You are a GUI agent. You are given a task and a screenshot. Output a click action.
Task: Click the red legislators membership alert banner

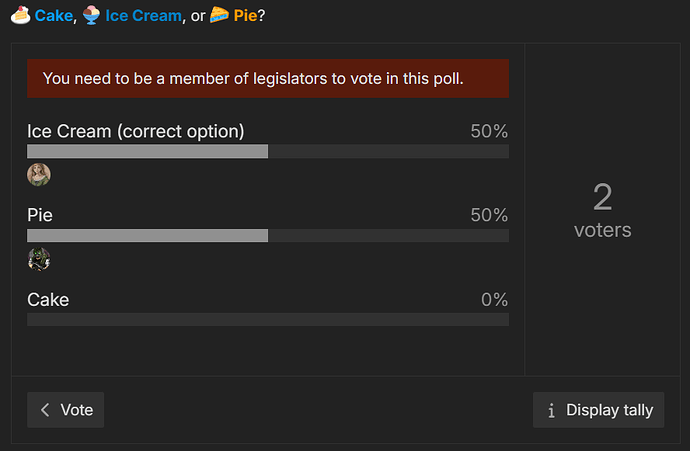coord(268,79)
